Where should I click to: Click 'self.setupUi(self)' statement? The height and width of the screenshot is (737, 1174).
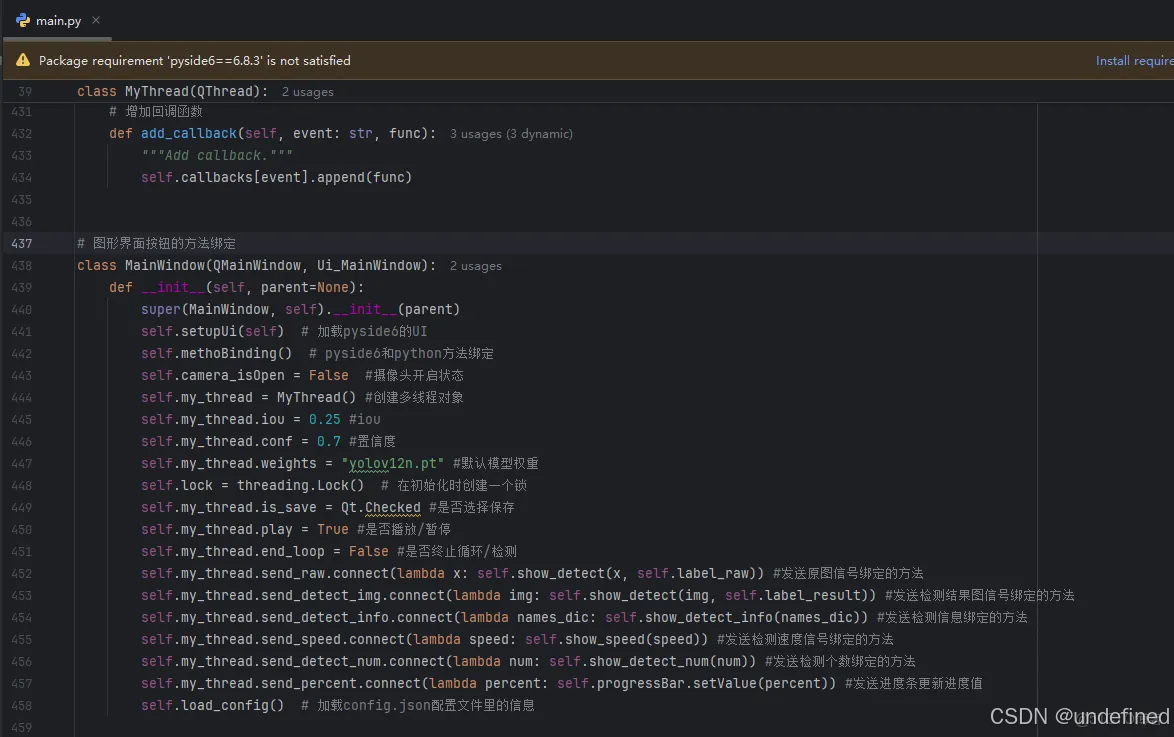[x=213, y=331]
